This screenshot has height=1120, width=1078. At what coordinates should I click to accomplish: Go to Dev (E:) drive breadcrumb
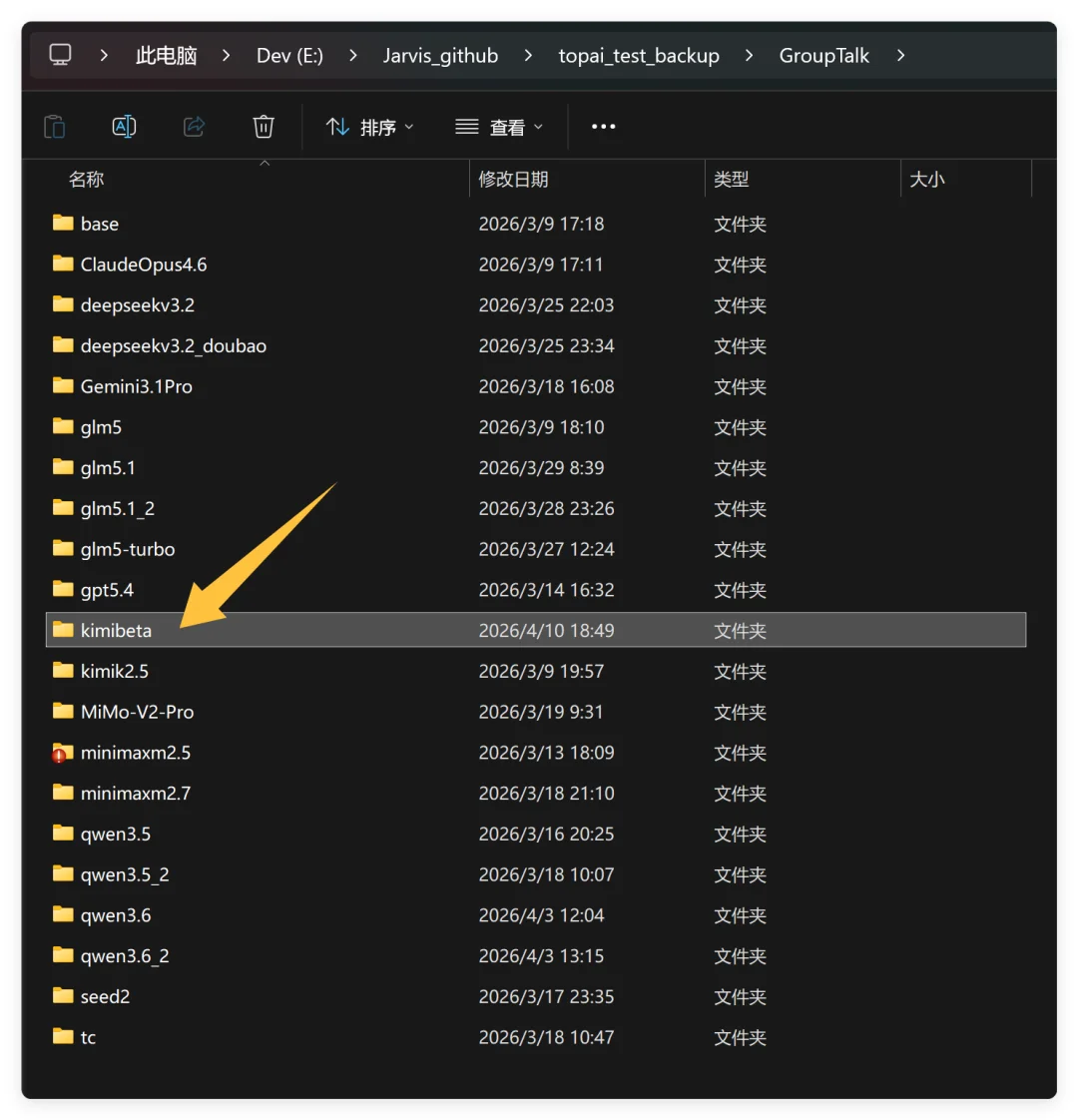click(x=289, y=56)
